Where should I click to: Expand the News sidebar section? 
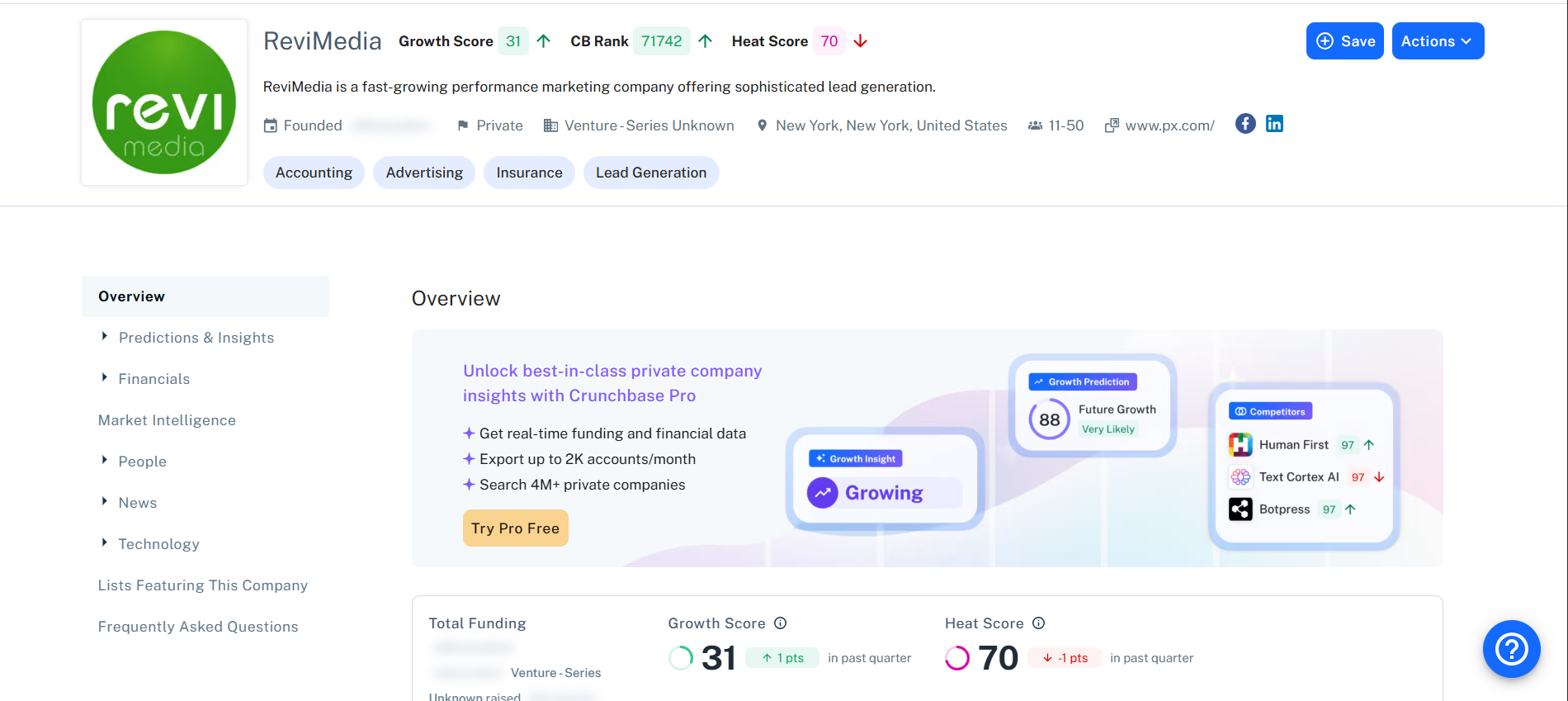pyautogui.click(x=105, y=502)
